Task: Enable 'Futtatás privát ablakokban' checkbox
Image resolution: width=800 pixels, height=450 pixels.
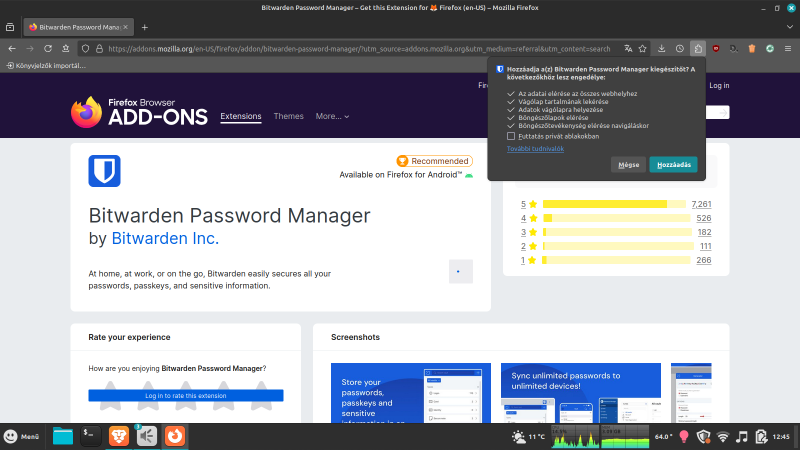Action: pyautogui.click(x=511, y=136)
